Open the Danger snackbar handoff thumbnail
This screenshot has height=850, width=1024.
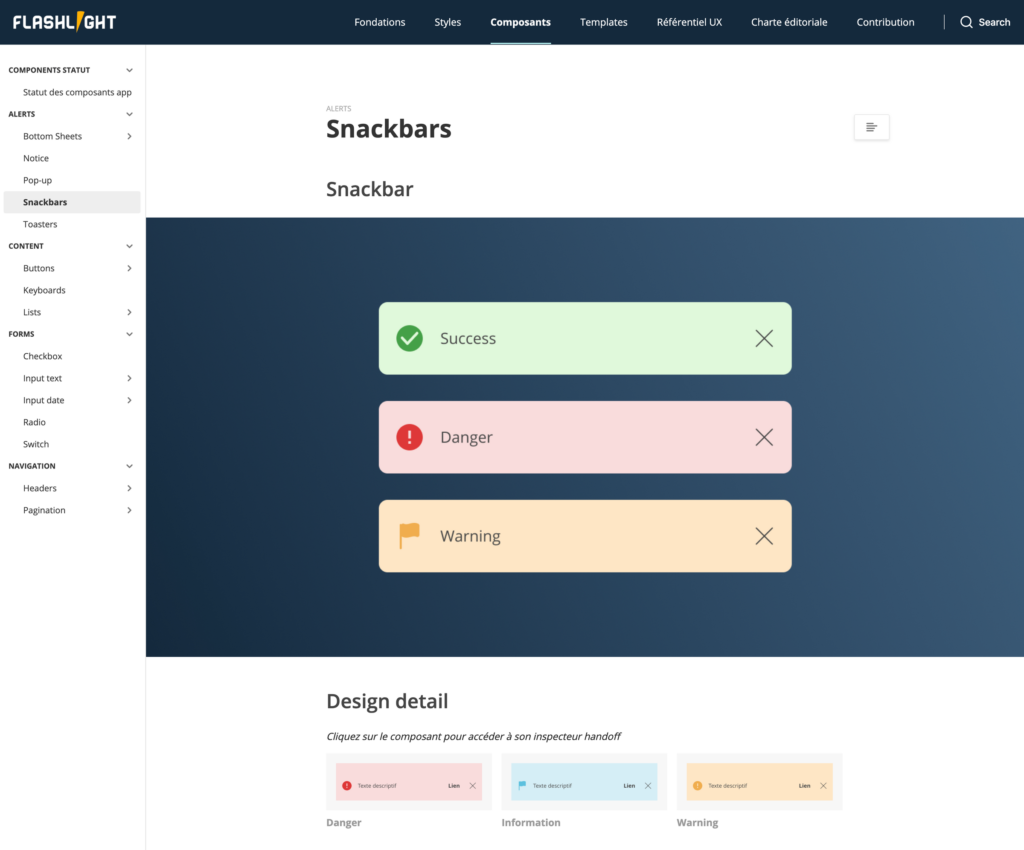(x=408, y=783)
